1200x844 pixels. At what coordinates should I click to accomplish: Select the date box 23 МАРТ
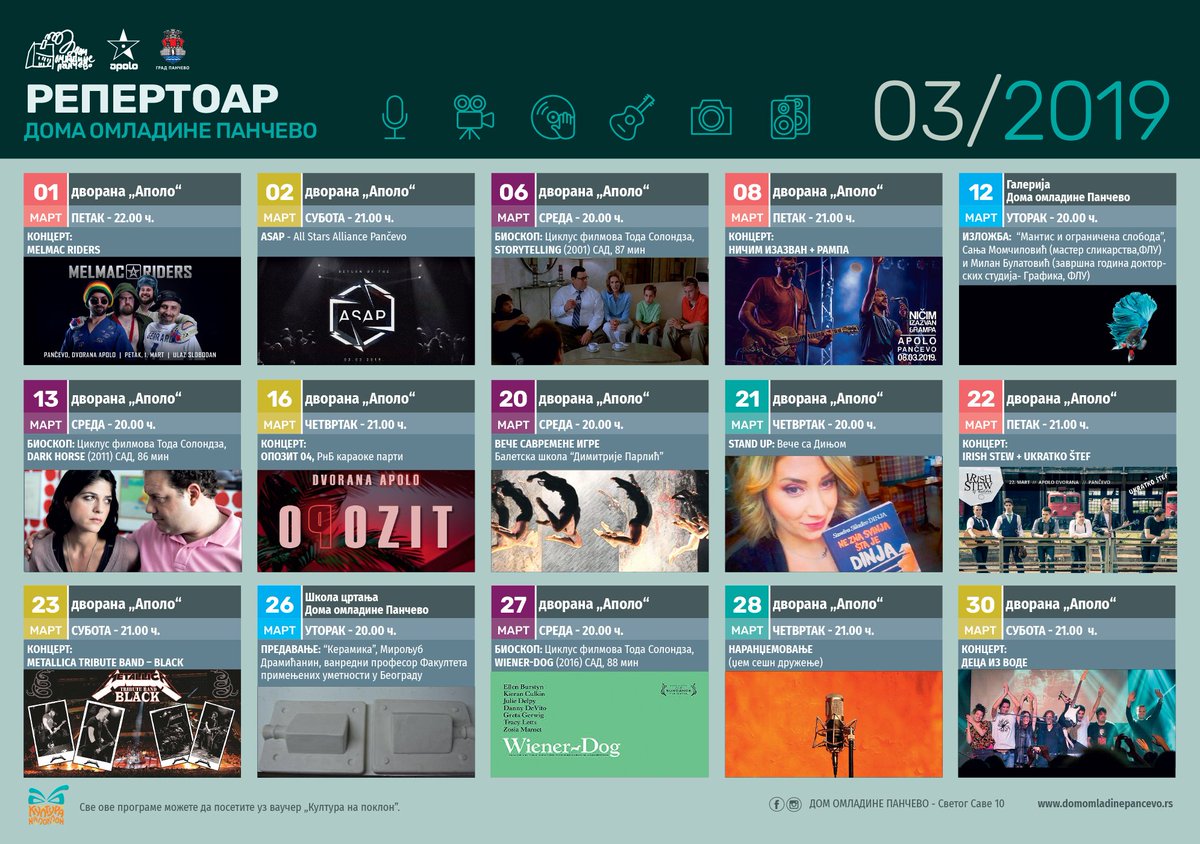(x=46, y=613)
